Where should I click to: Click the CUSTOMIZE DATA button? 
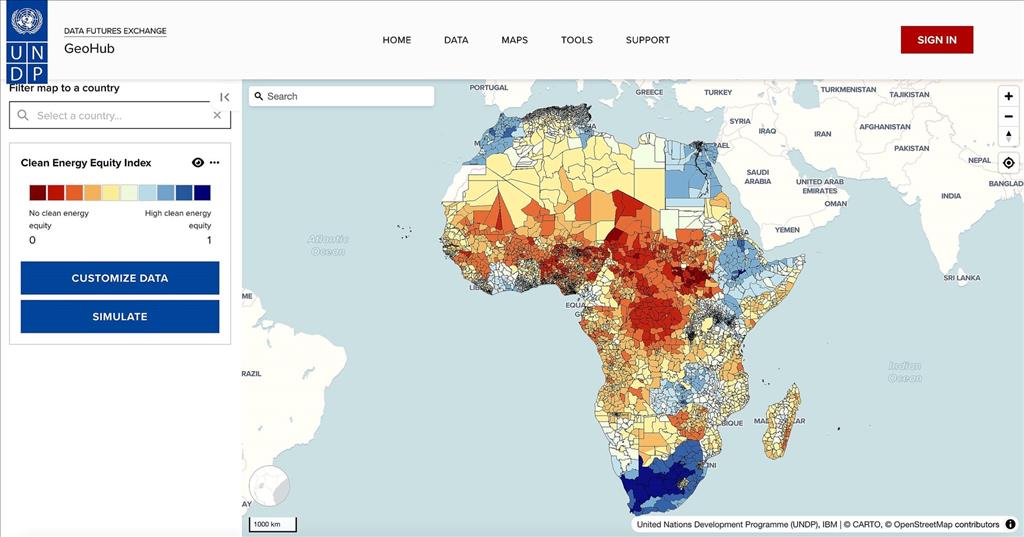(x=120, y=278)
